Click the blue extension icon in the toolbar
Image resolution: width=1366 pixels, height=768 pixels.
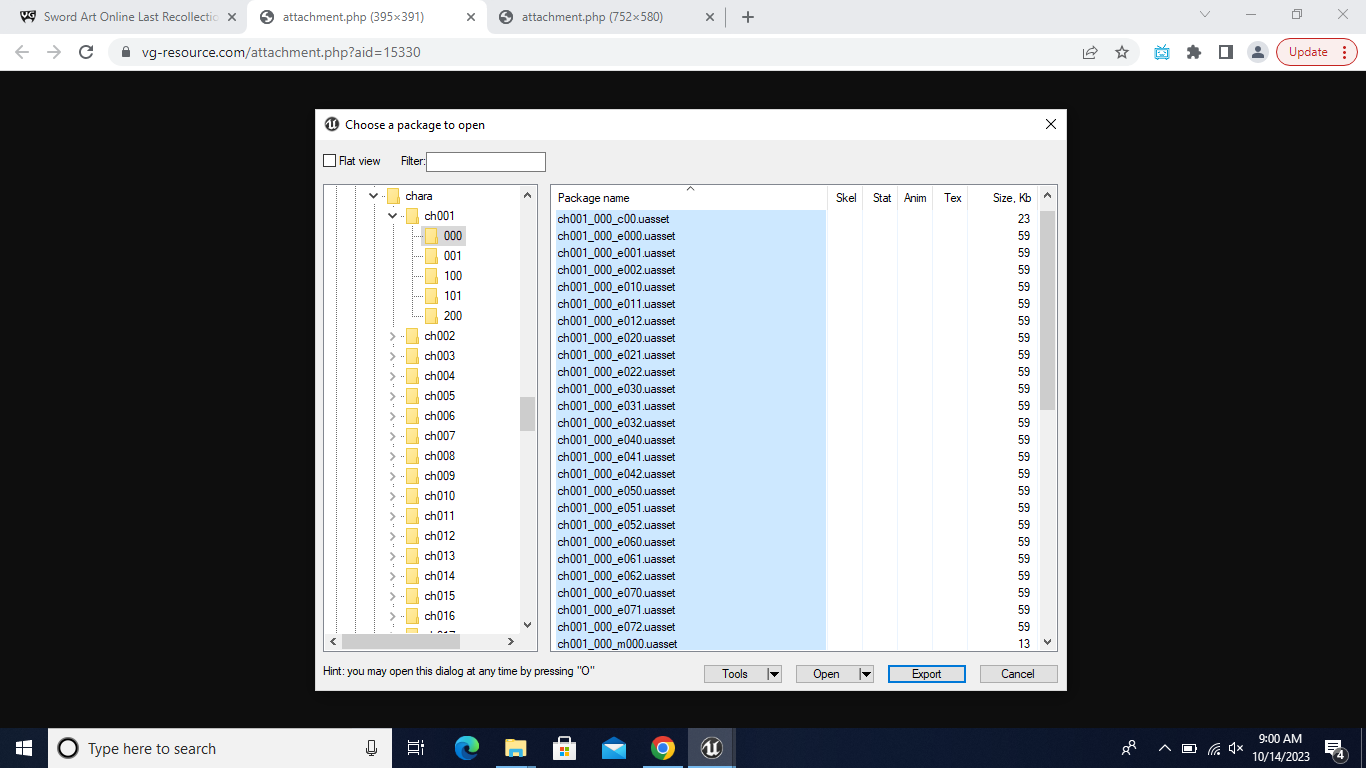pos(1161,52)
